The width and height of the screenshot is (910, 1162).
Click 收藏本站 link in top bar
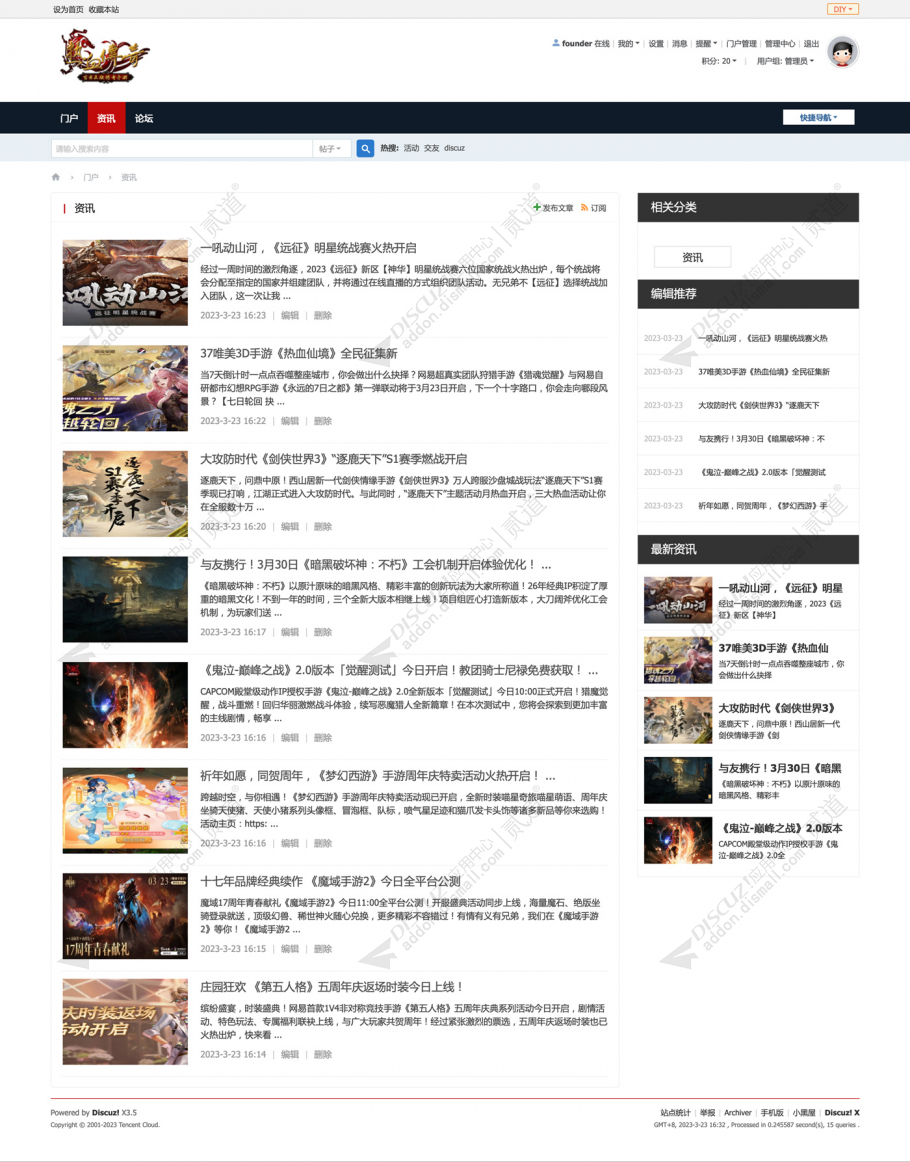104,10
